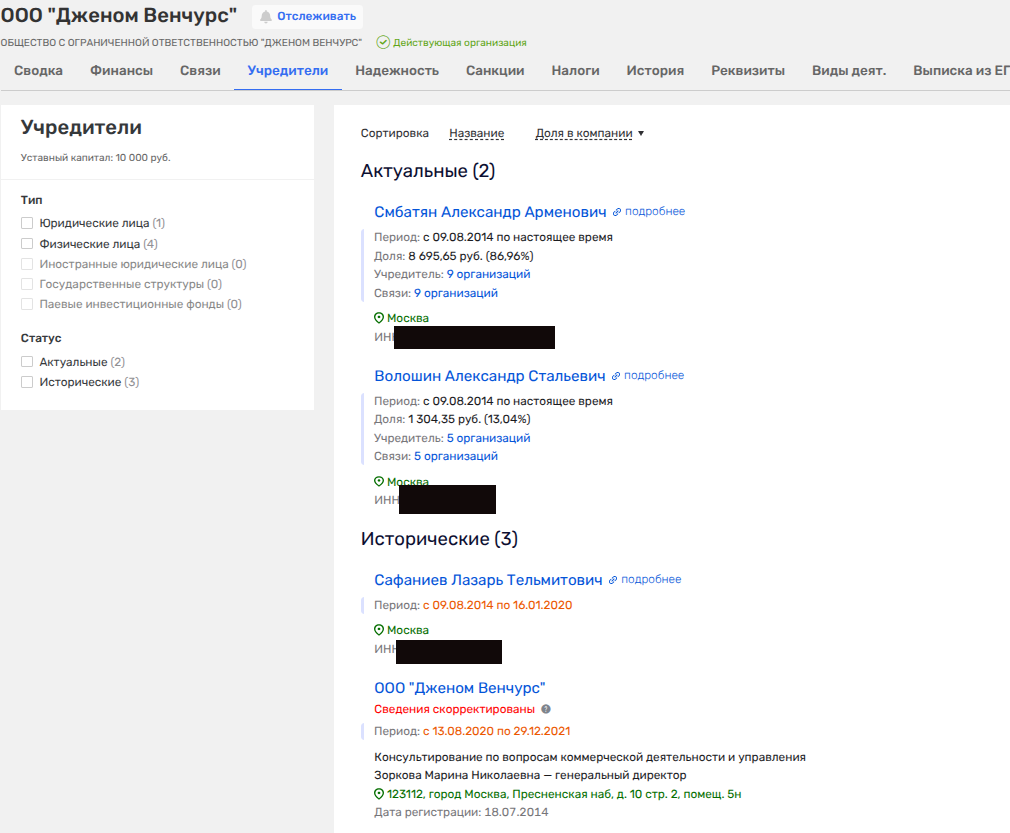This screenshot has height=833, width=1010.
Task: Open the historical ООО "Дженом Венчурс" founder link
Action: click(459, 688)
